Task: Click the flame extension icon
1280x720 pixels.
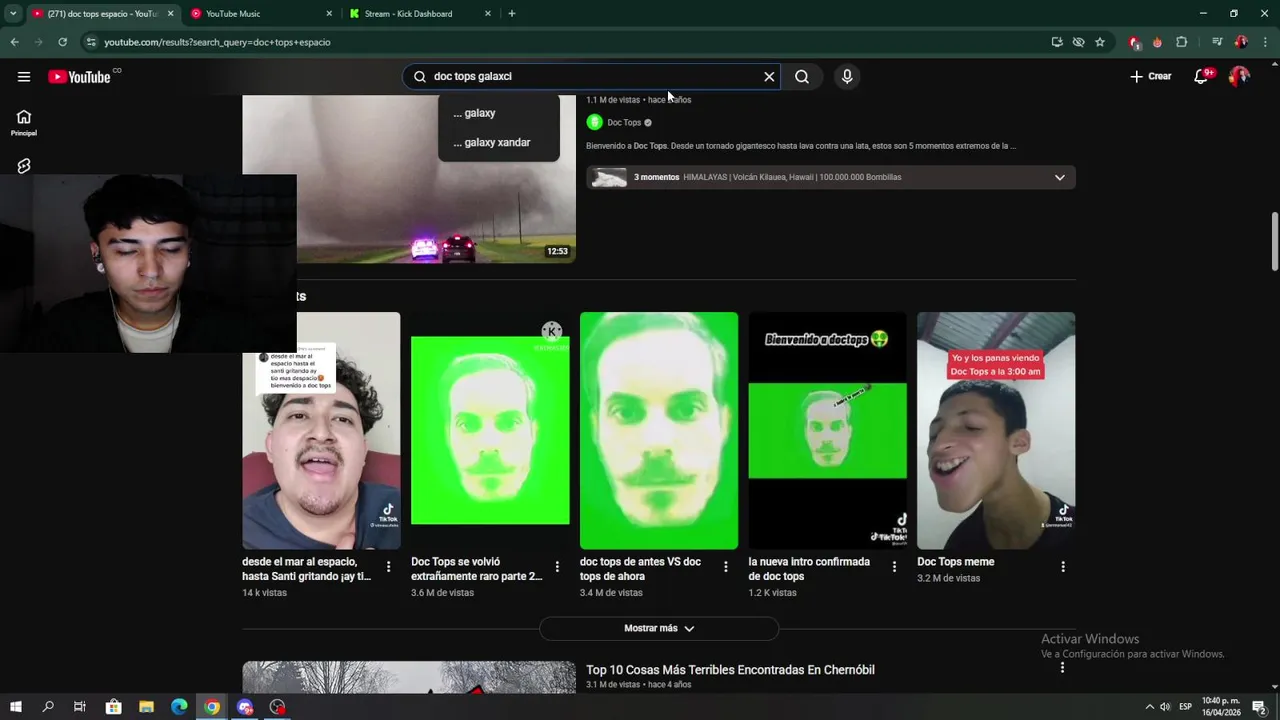Action: coord(1157,42)
